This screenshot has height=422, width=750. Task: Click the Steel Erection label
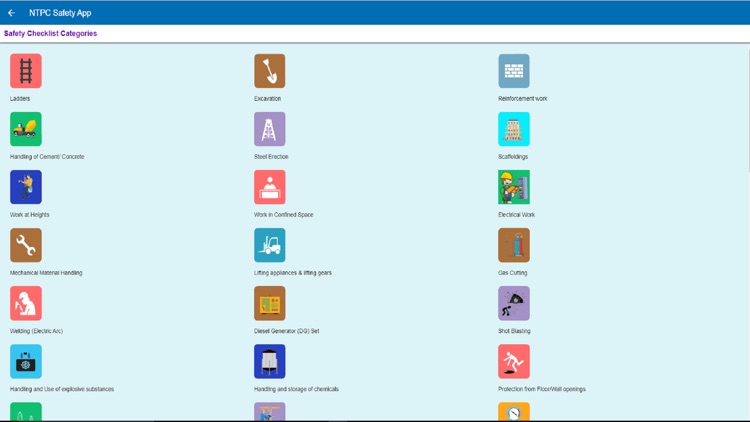coord(271,157)
